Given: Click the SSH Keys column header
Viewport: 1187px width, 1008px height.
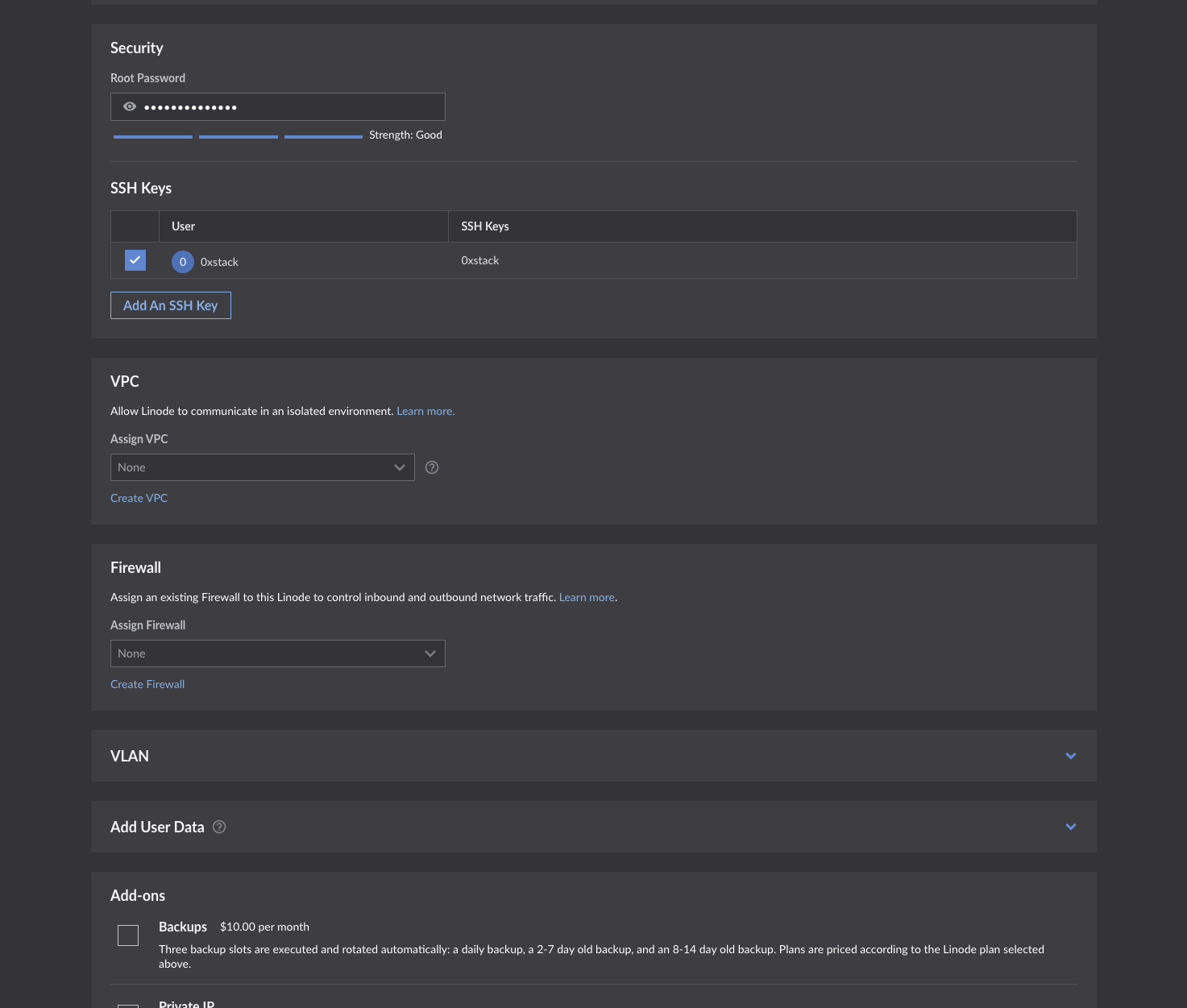Looking at the screenshot, I should click(485, 226).
